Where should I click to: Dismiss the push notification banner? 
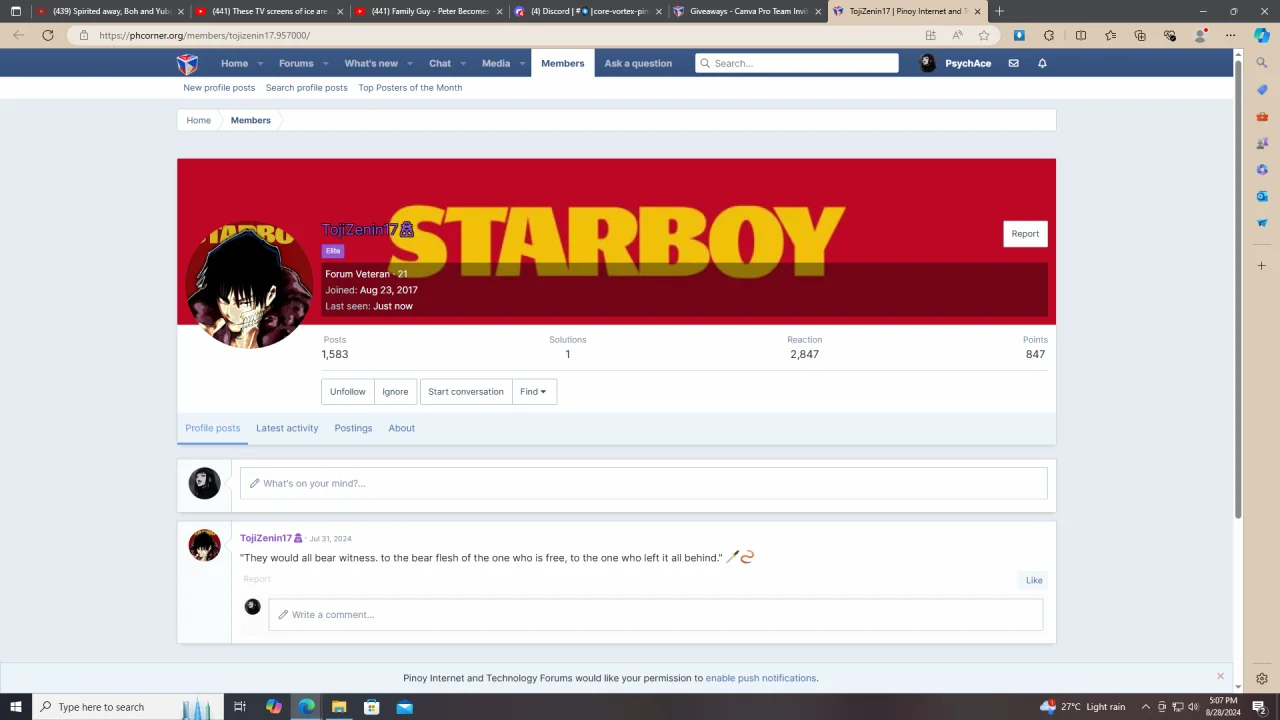(1220, 677)
